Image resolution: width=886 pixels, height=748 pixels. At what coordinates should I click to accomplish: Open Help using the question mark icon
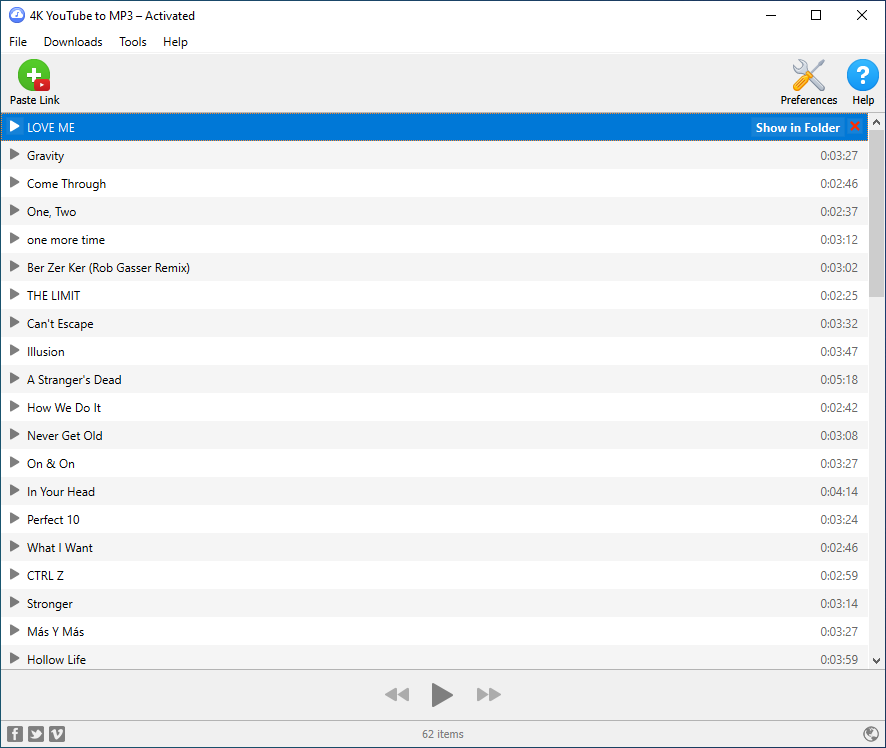(x=863, y=76)
